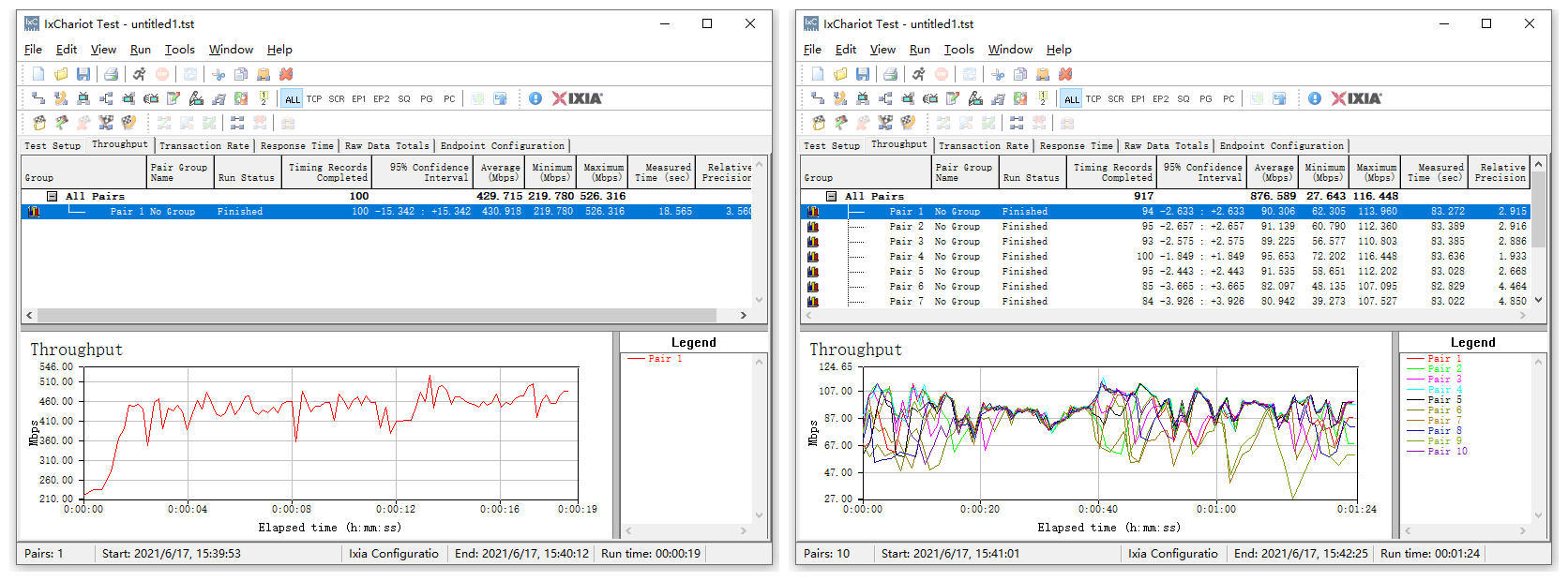Click right arrow of left window table scrollbar
1568x581 pixels.
pyautogui.click(x=744, y=316)
